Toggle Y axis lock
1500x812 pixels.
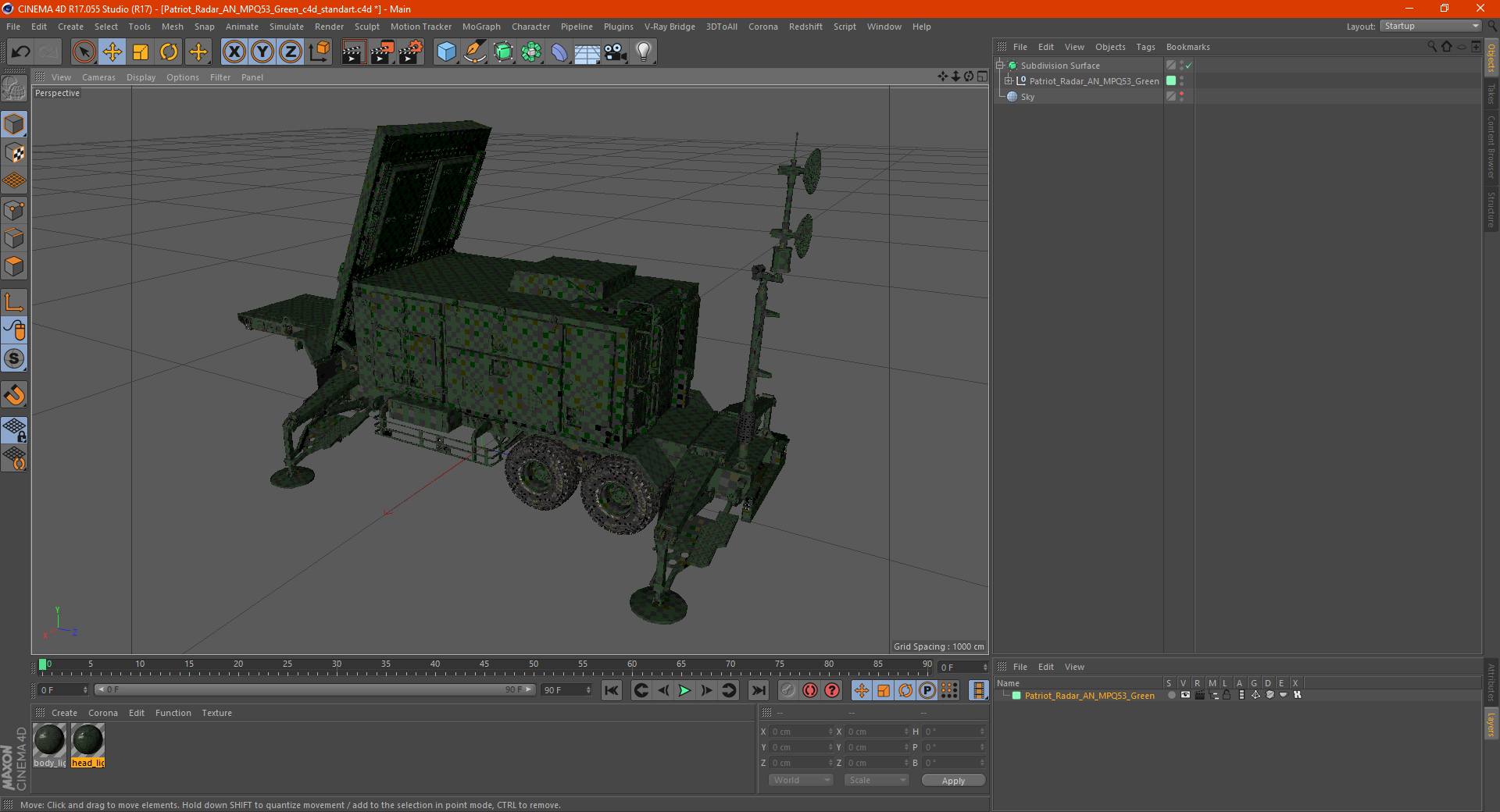(262, 52)
